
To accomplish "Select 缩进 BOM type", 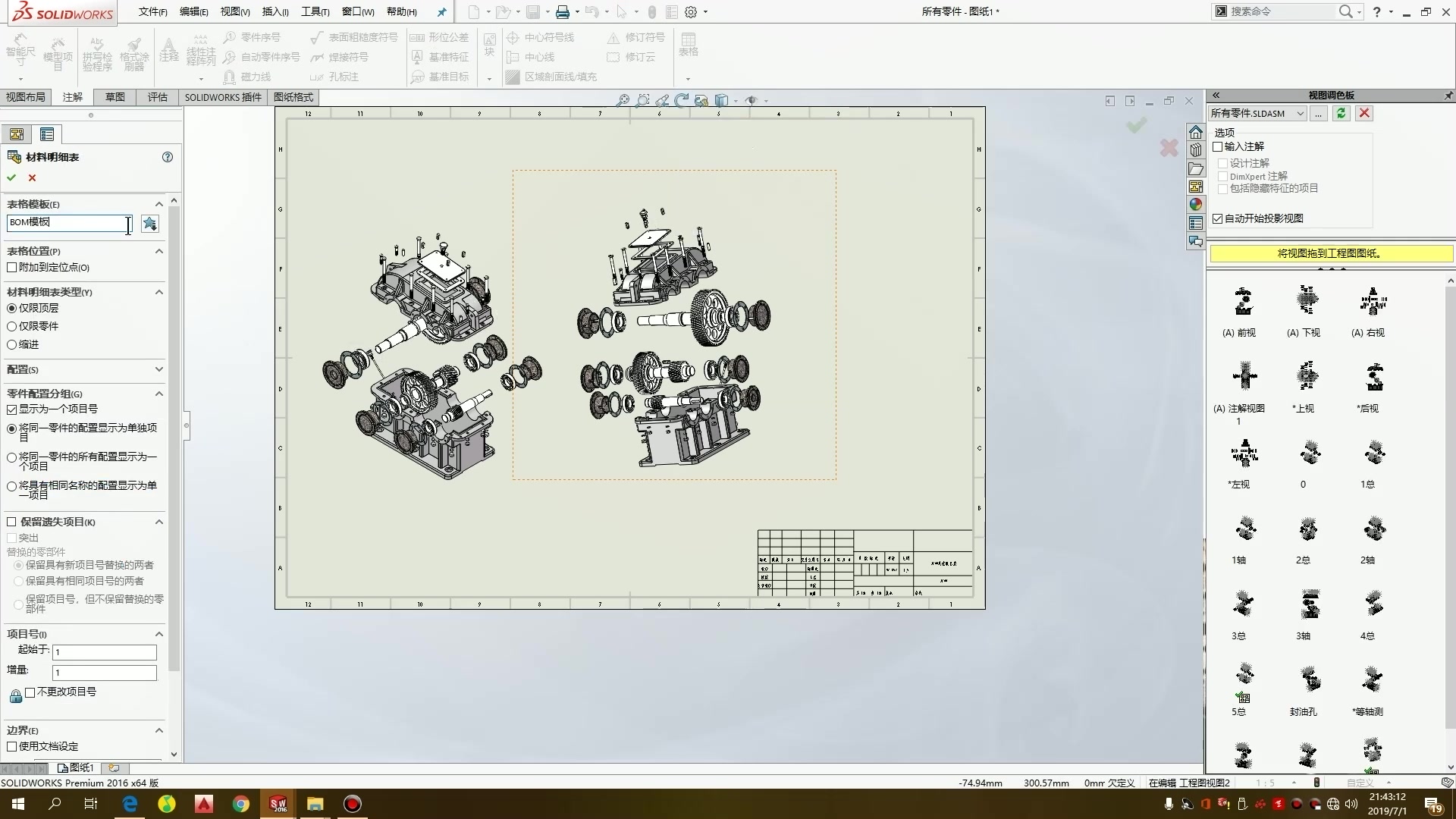I will pyautogui.click(x=11, y=345).
